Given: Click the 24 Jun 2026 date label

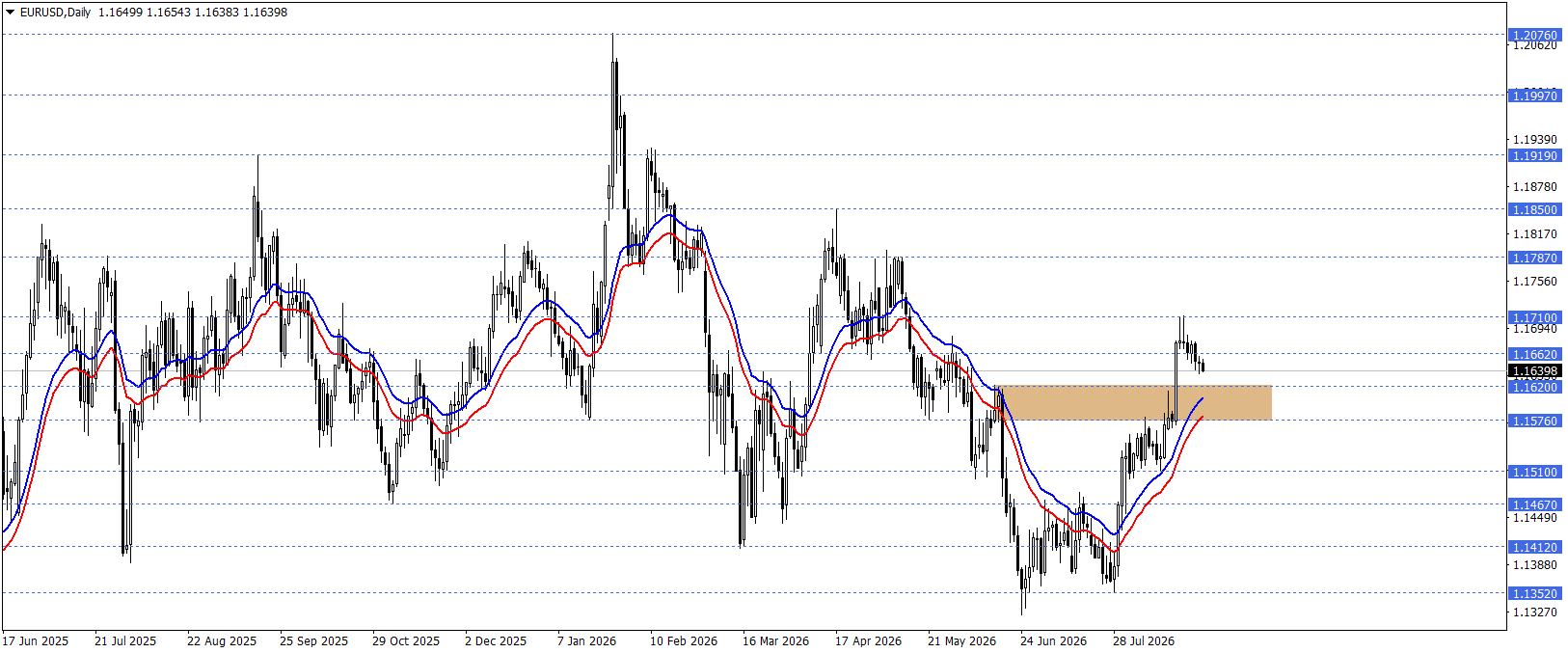Looking at the screenshot, I should (x=1053, y=640).
